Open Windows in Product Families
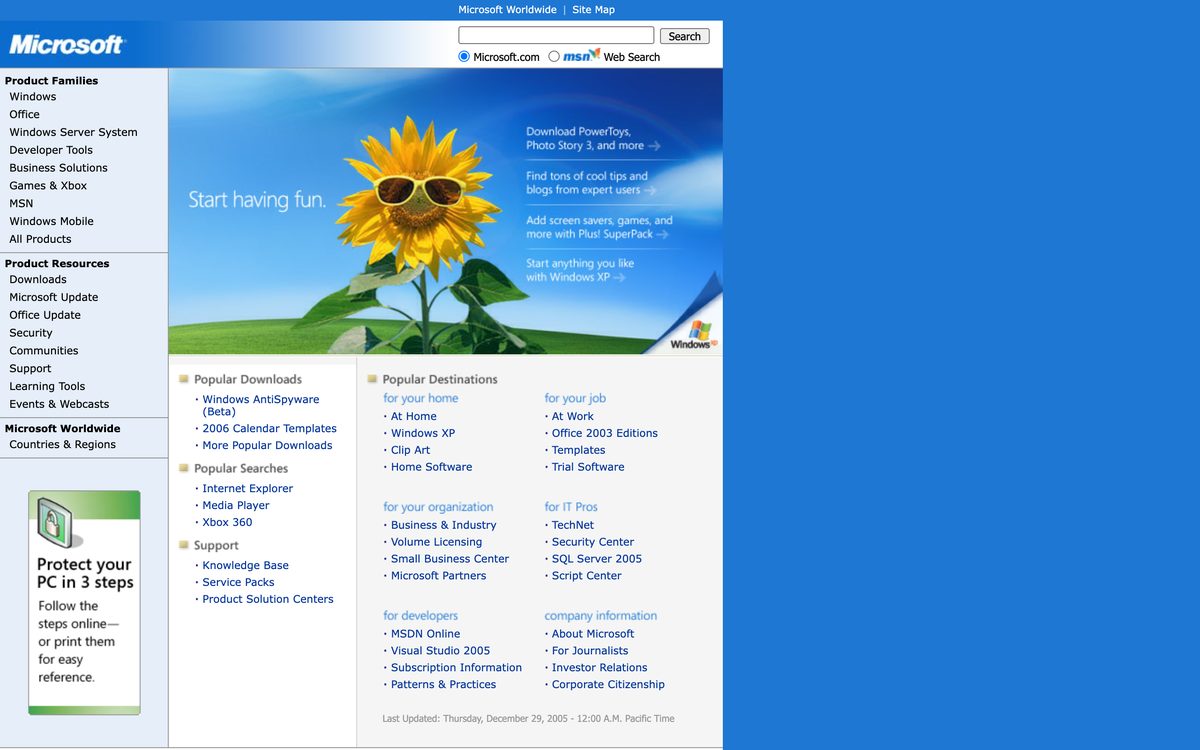Viewport: 1200px width, 750px height. tap(33, 97)
